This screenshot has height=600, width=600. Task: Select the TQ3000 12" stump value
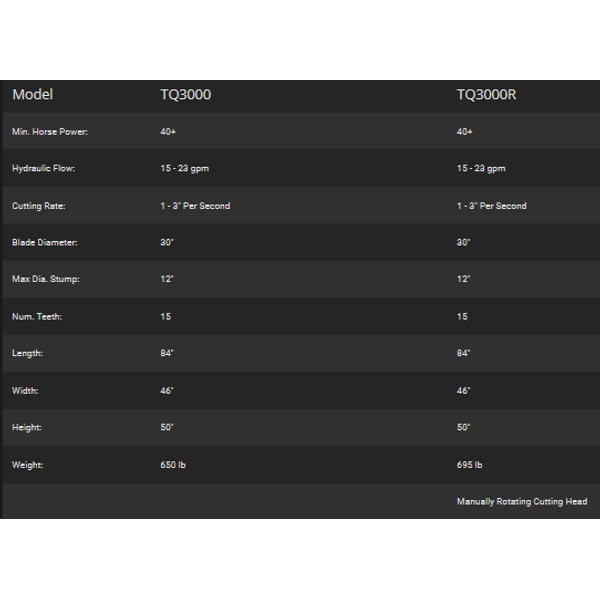pyautogui.click(x=167, y=279)
